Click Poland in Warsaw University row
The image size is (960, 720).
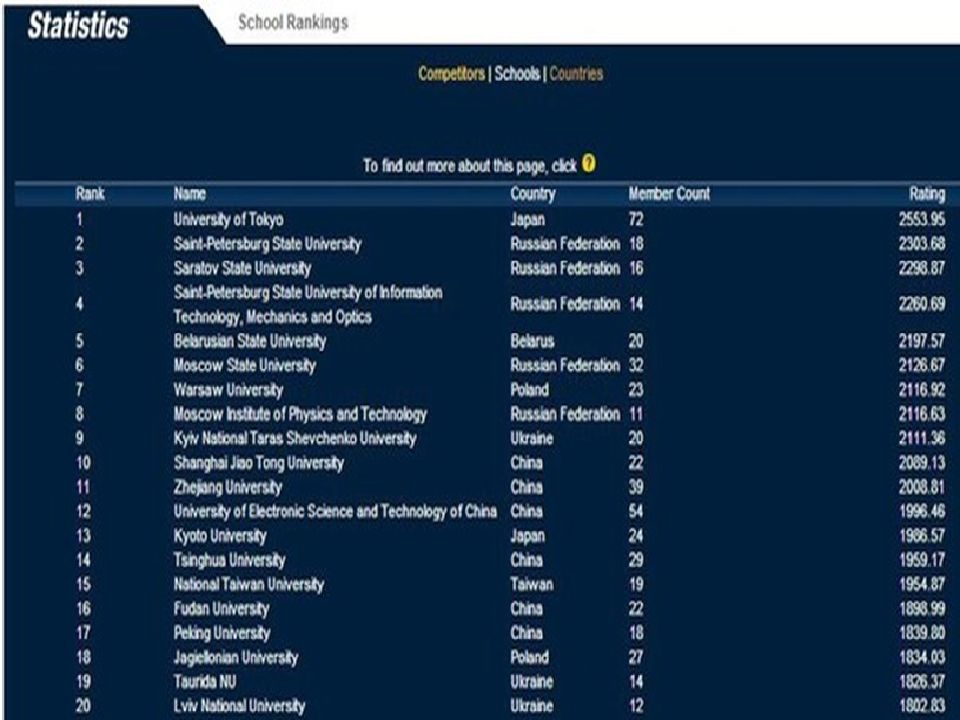pyautogui.click(x=530, y=390)
